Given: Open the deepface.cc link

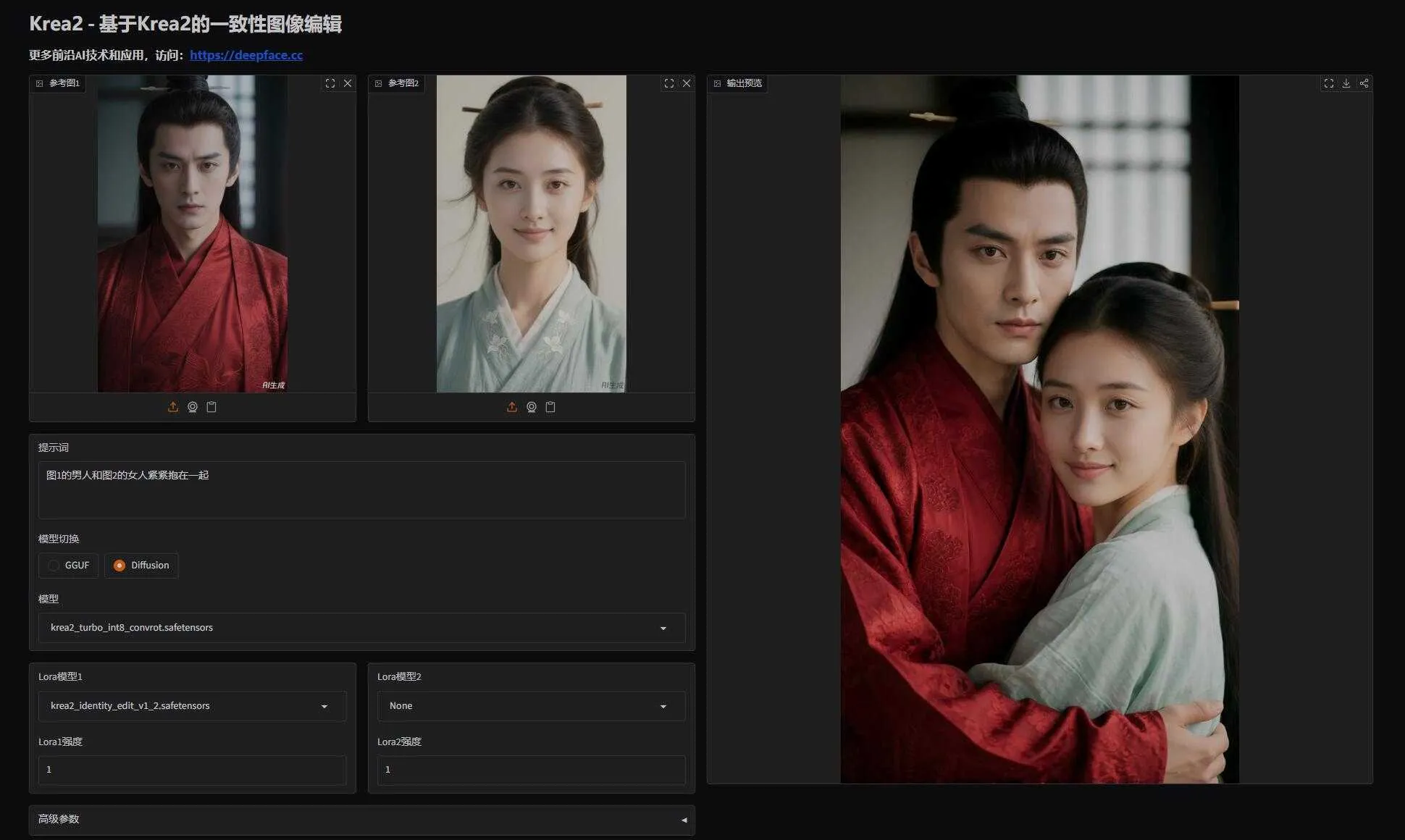Looking at the screenshot, I should point(246,55).
